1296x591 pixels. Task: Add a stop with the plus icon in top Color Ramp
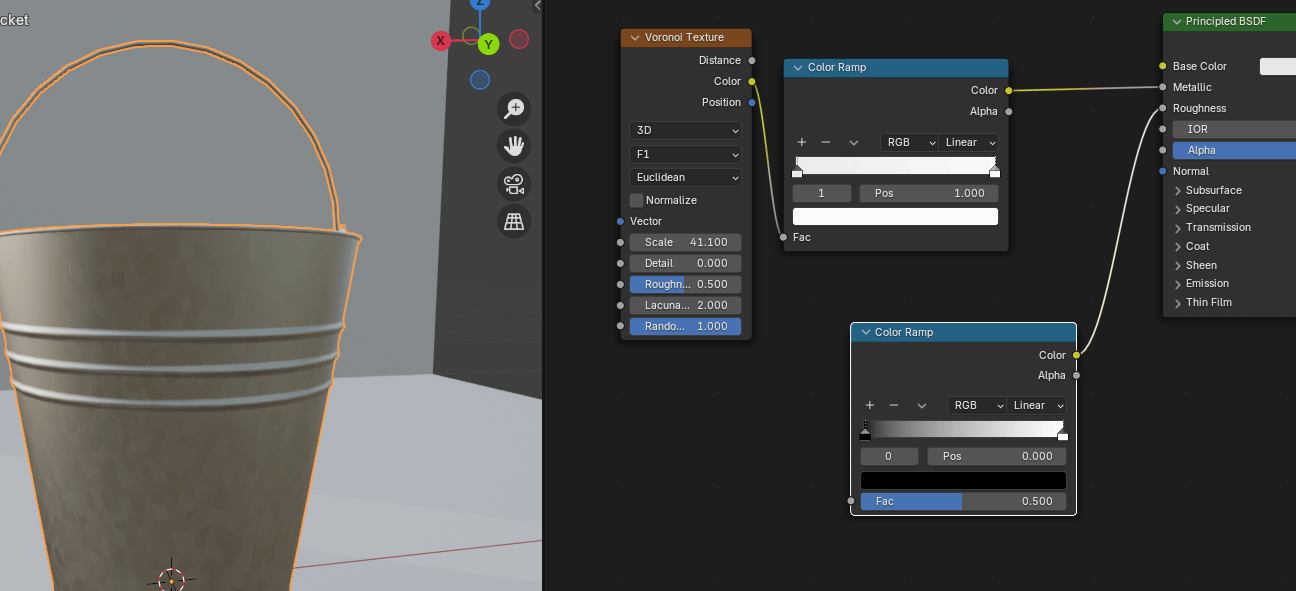click(x=801, y=142)
